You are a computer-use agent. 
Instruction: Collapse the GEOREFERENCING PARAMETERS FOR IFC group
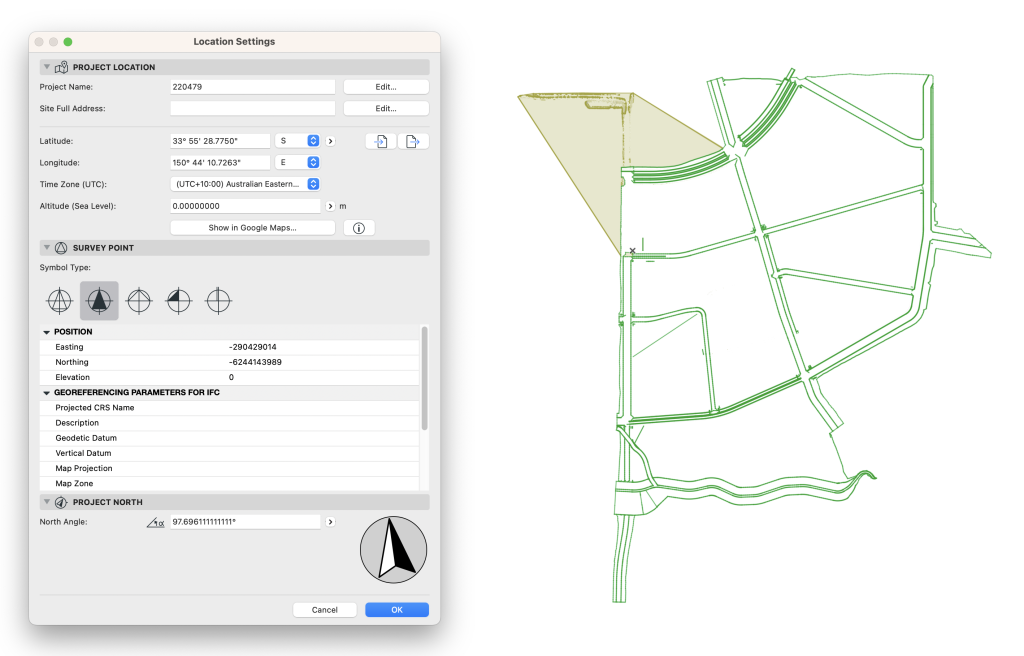(x=46, y=392)
